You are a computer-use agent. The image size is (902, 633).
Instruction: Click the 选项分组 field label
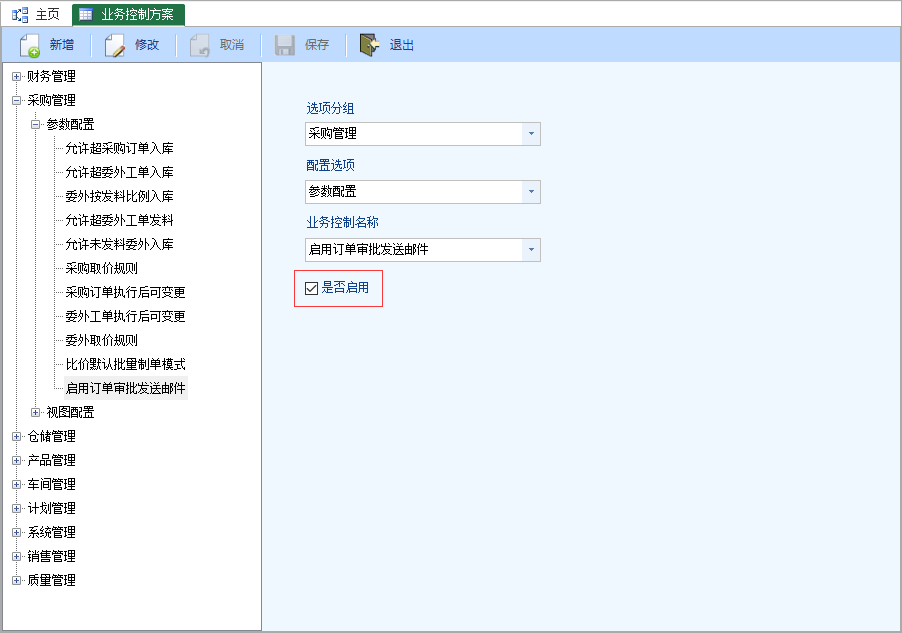(x=330, y=108)
